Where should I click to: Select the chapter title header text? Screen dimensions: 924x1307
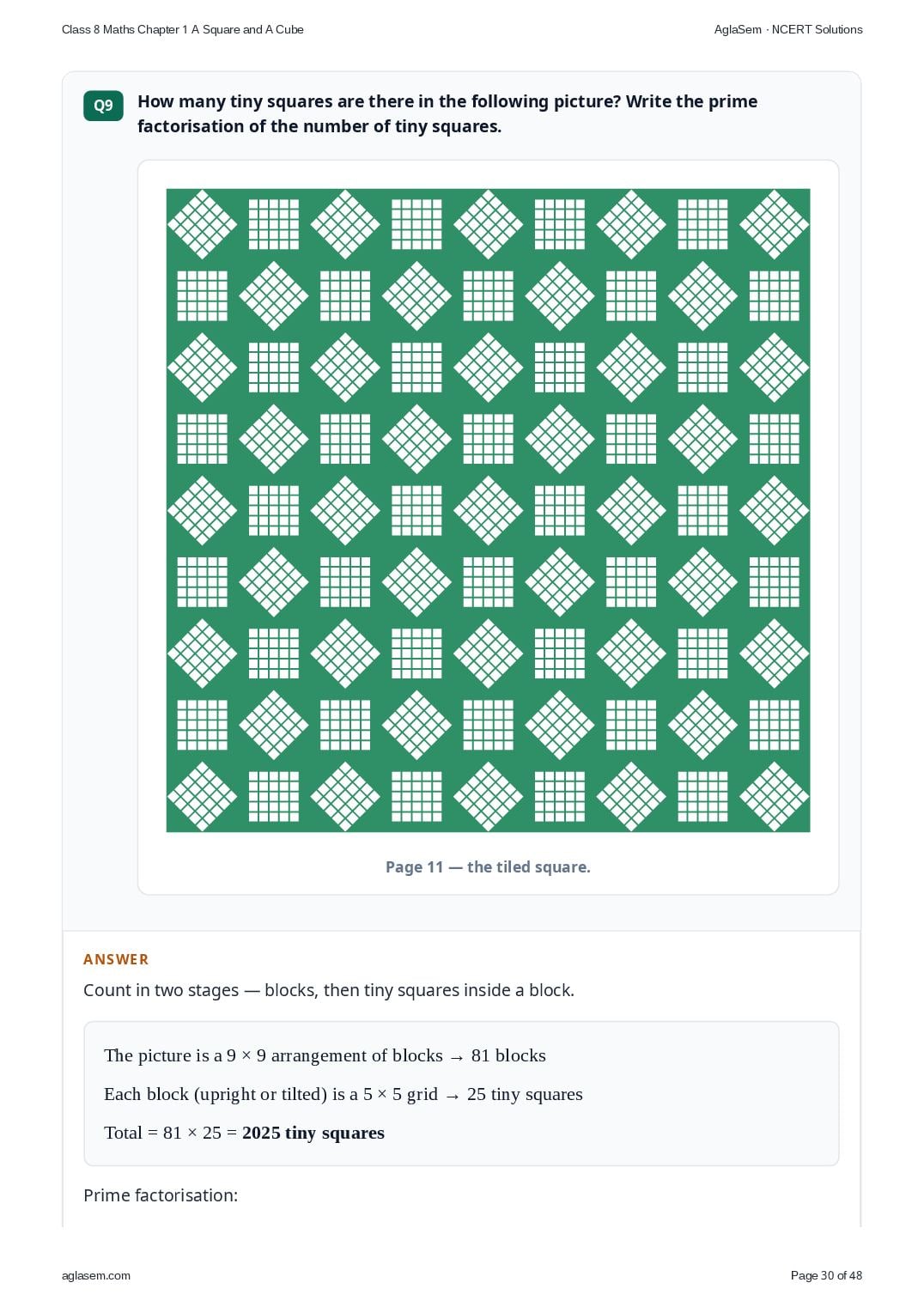pyautogui.click(x=183, y=29)
